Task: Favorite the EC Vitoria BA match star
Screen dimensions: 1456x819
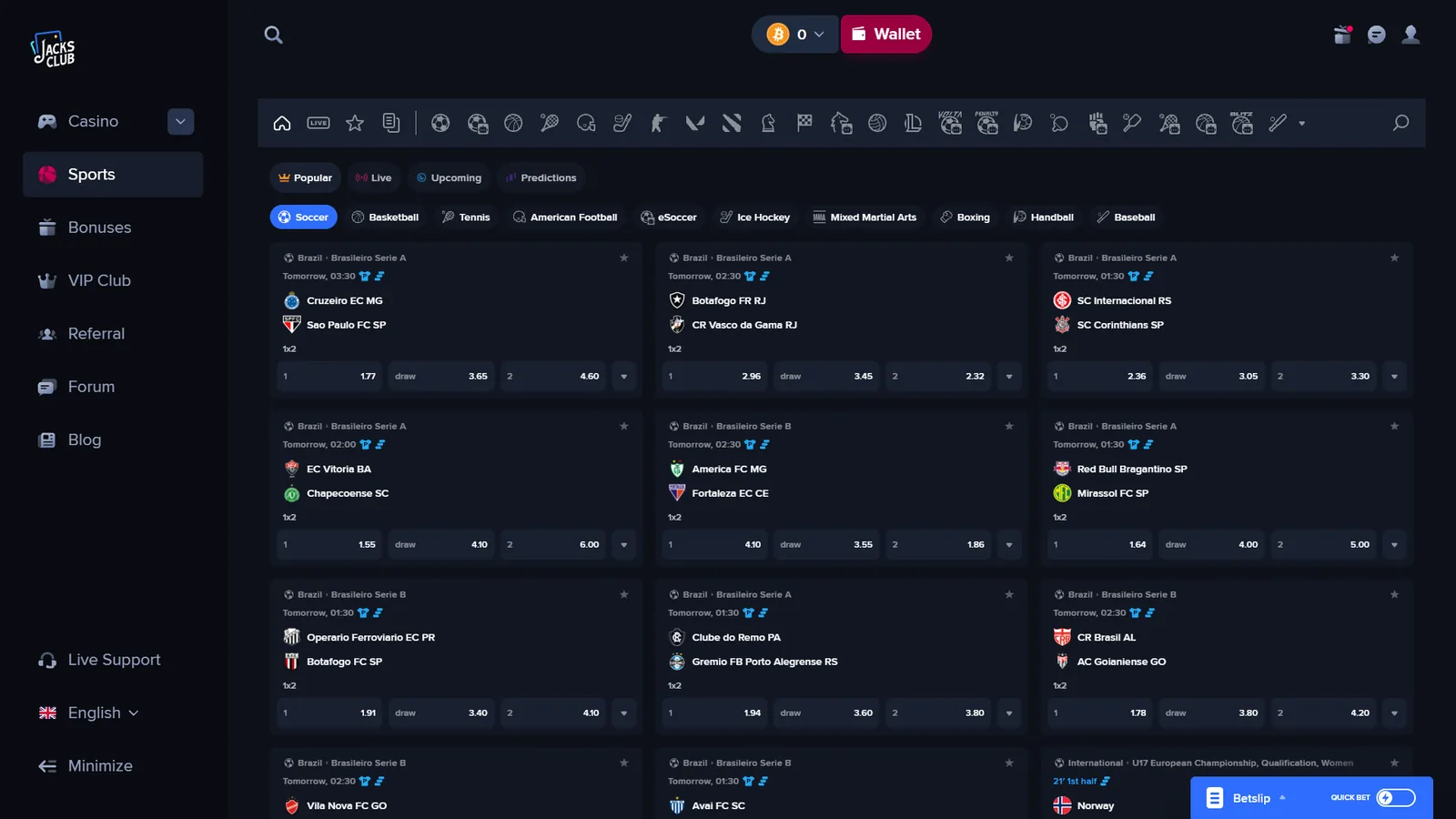Action: [x=624, y=426]
